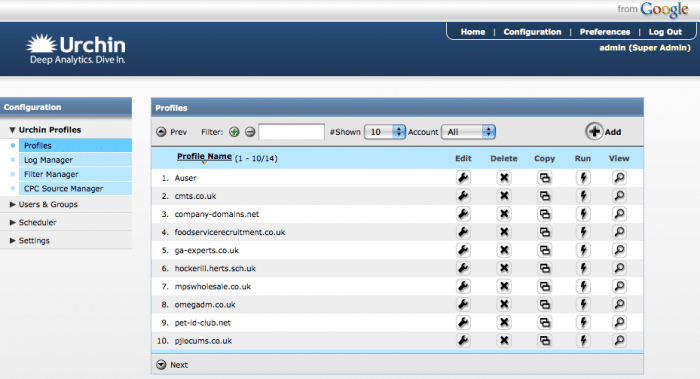Go to the Prev page of profiles
This screenshot has height=379, width=700.
click(x=172, y=132)
